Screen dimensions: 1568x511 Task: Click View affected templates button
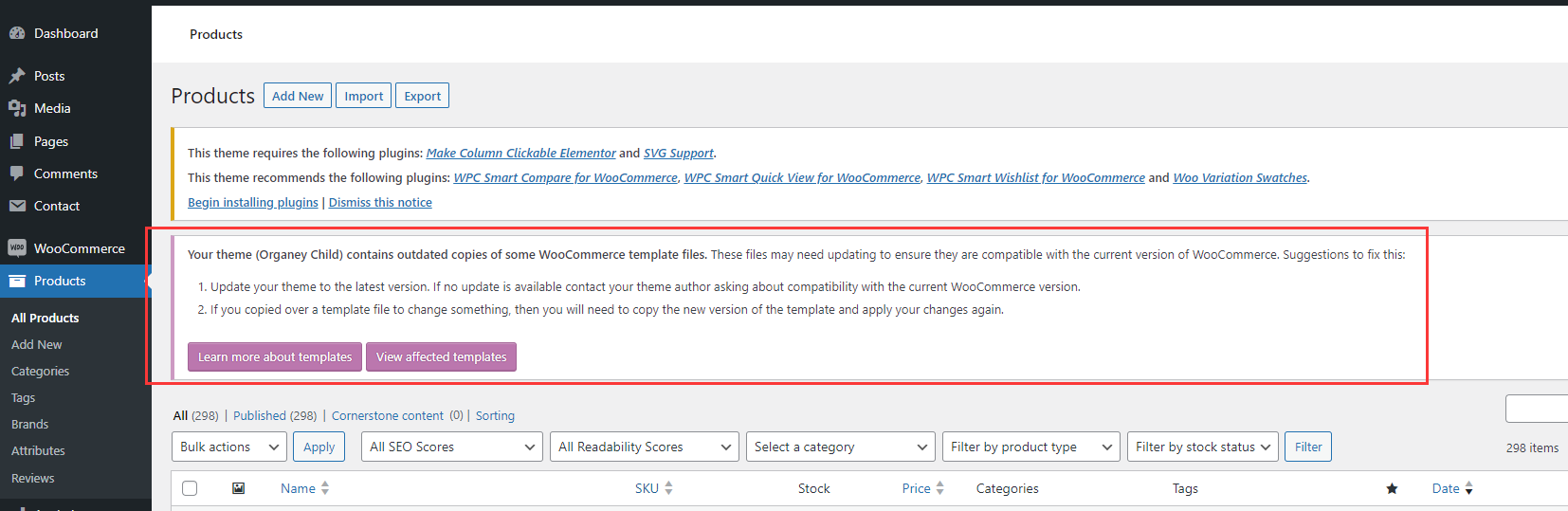coord(442,356)
